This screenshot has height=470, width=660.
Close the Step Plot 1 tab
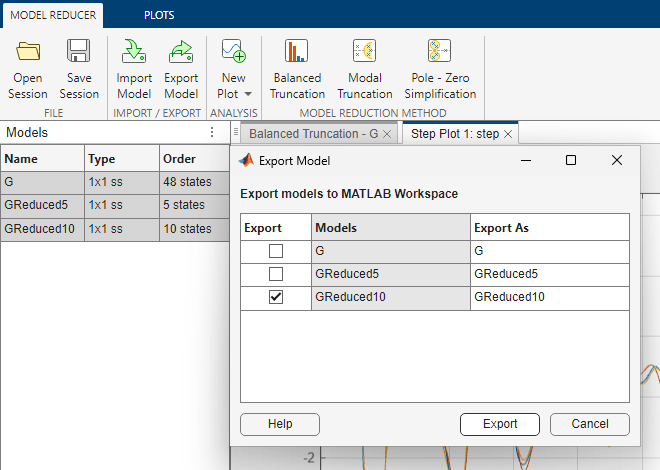pos(508,133)
